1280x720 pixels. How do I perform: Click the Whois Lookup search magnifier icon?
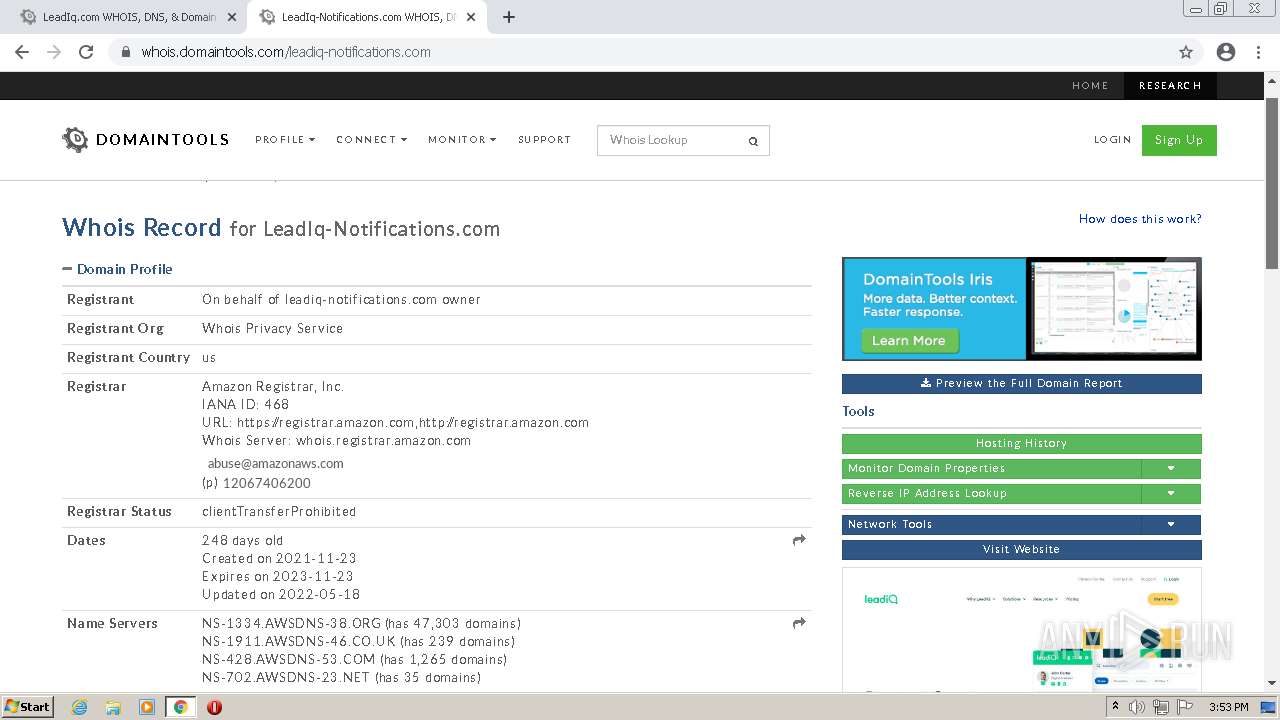(x=753, y=141)
